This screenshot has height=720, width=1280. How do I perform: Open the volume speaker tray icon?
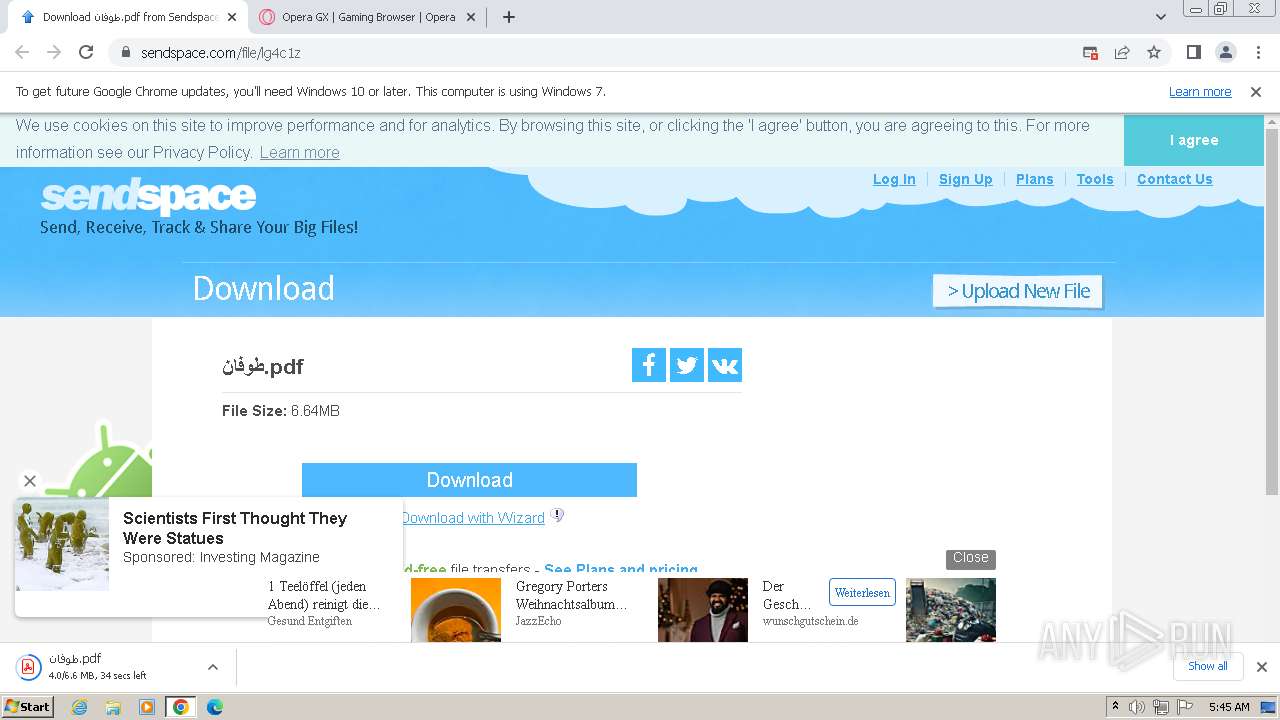(1137, 707)
